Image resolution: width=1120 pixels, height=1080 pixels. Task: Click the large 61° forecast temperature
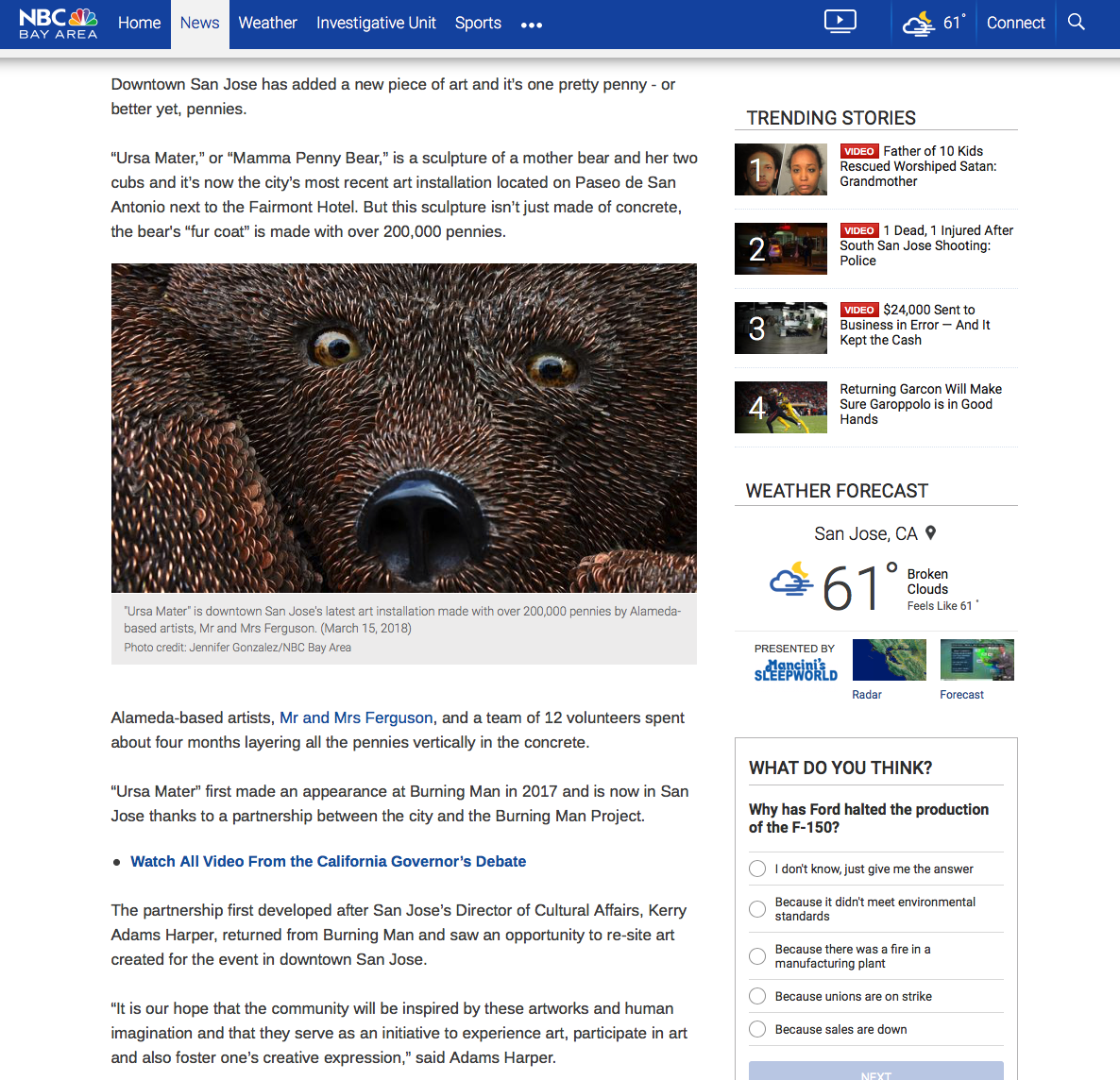coord(859,587)
